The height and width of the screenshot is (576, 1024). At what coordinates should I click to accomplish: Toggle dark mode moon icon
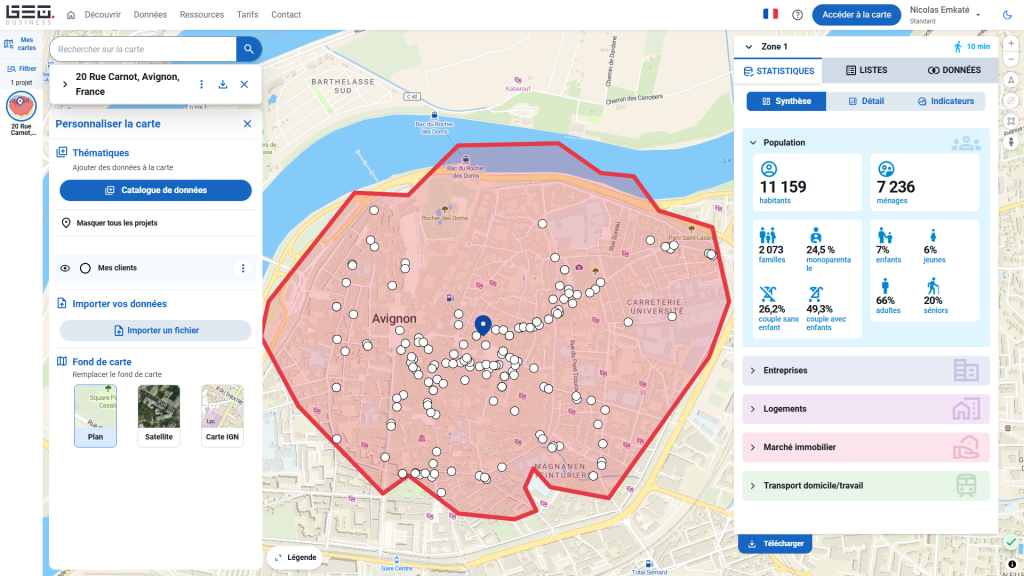point(1006,15)
